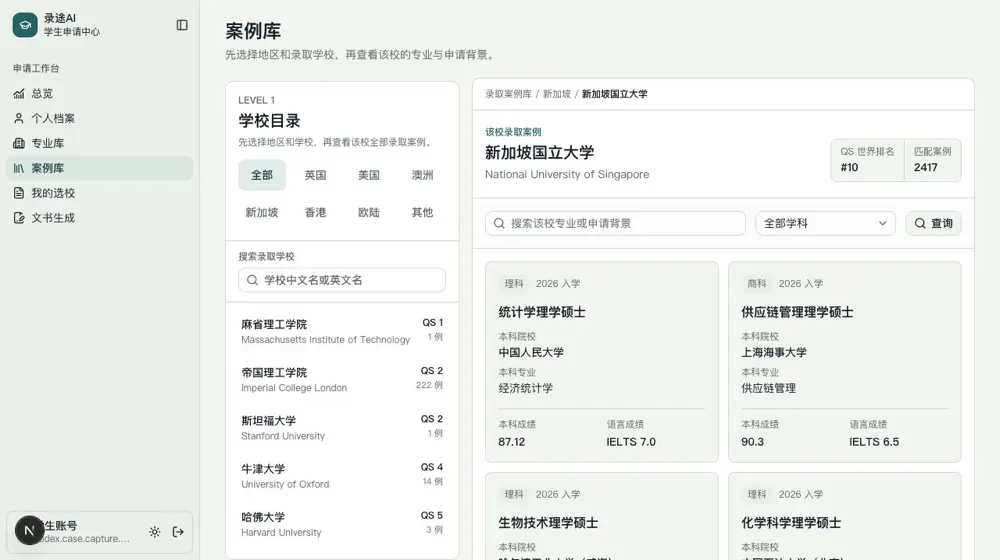
Task: Click the 90.3 undergraduate score
Action: pos(752,442)
